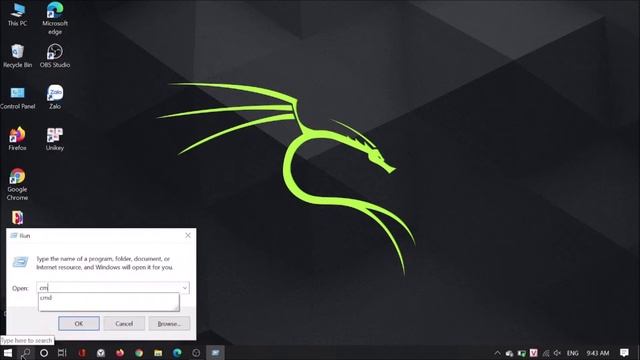Viewport: 640px width, 360px height.
Task: Open the Action Center notifications icon
Action: [624, 353]
